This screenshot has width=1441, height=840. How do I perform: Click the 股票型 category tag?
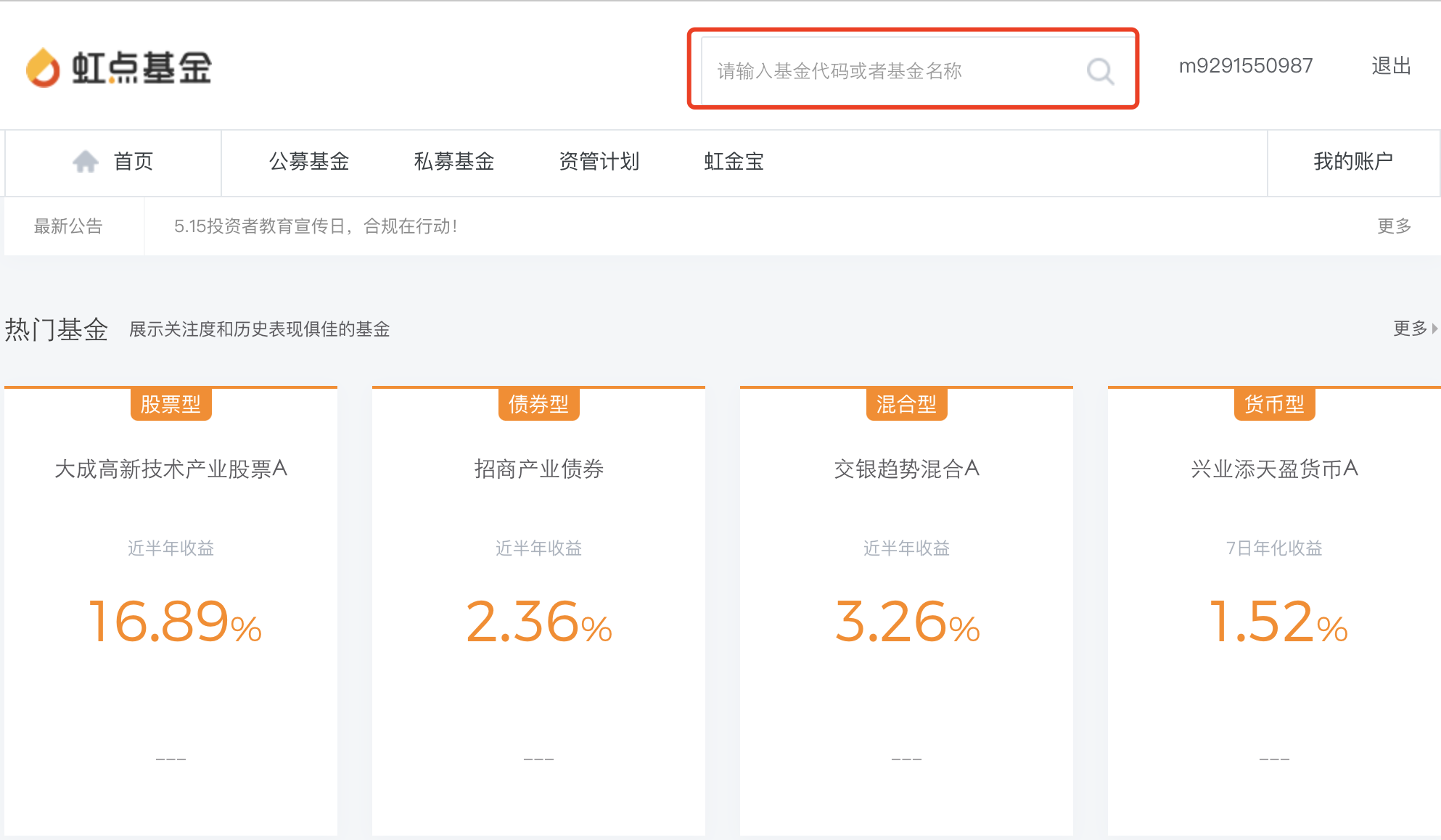(171, 404)
